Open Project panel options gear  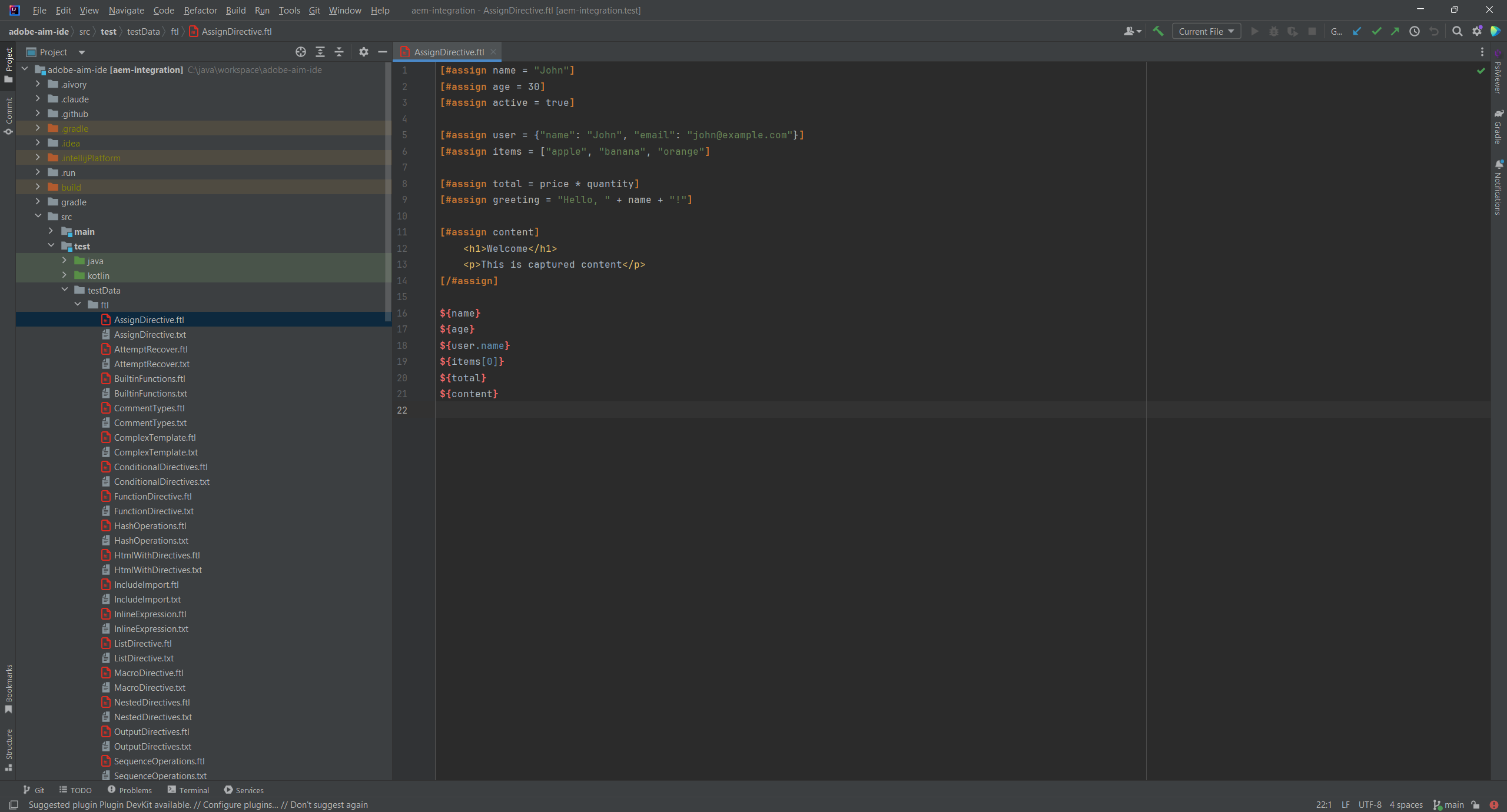[364, 52]
